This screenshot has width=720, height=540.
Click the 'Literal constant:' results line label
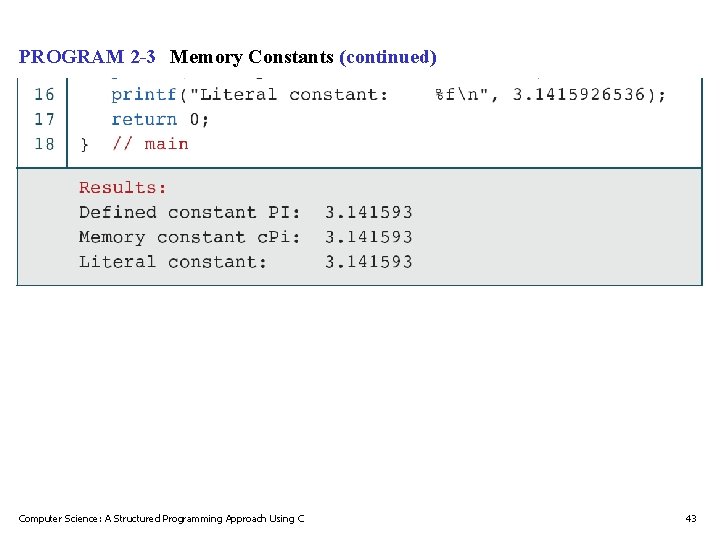173,262
